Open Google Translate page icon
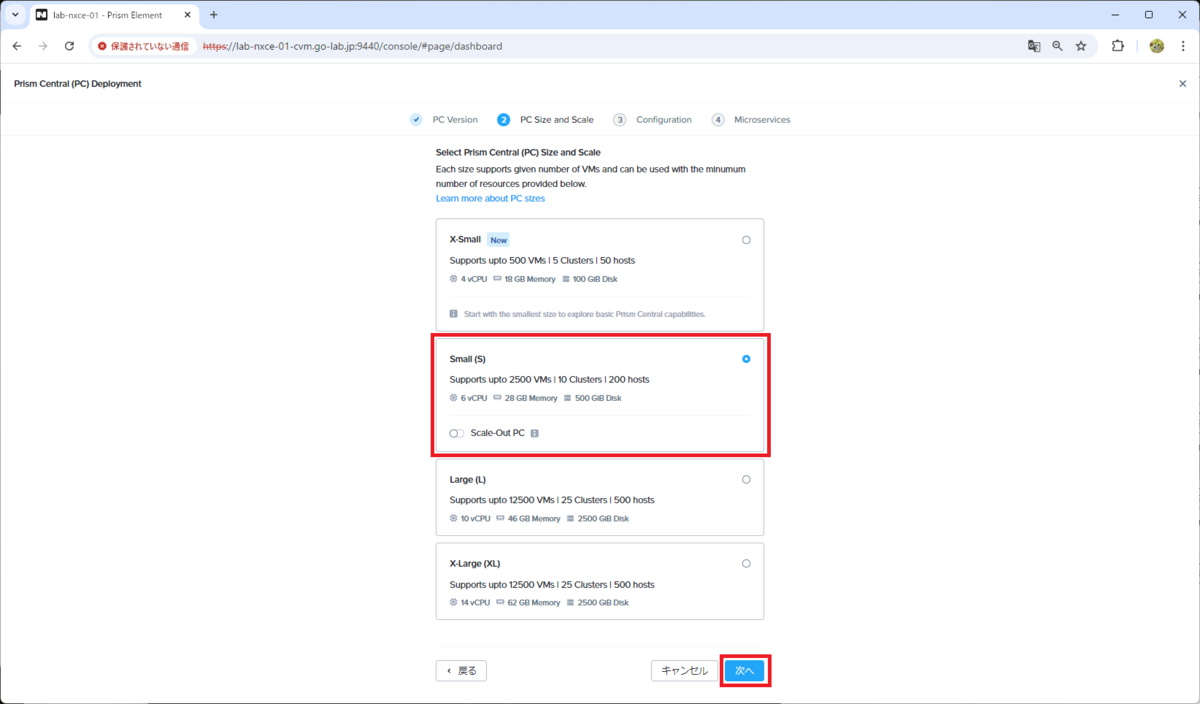Viewport: 1200px width, 704px height. coord(1034,46)
